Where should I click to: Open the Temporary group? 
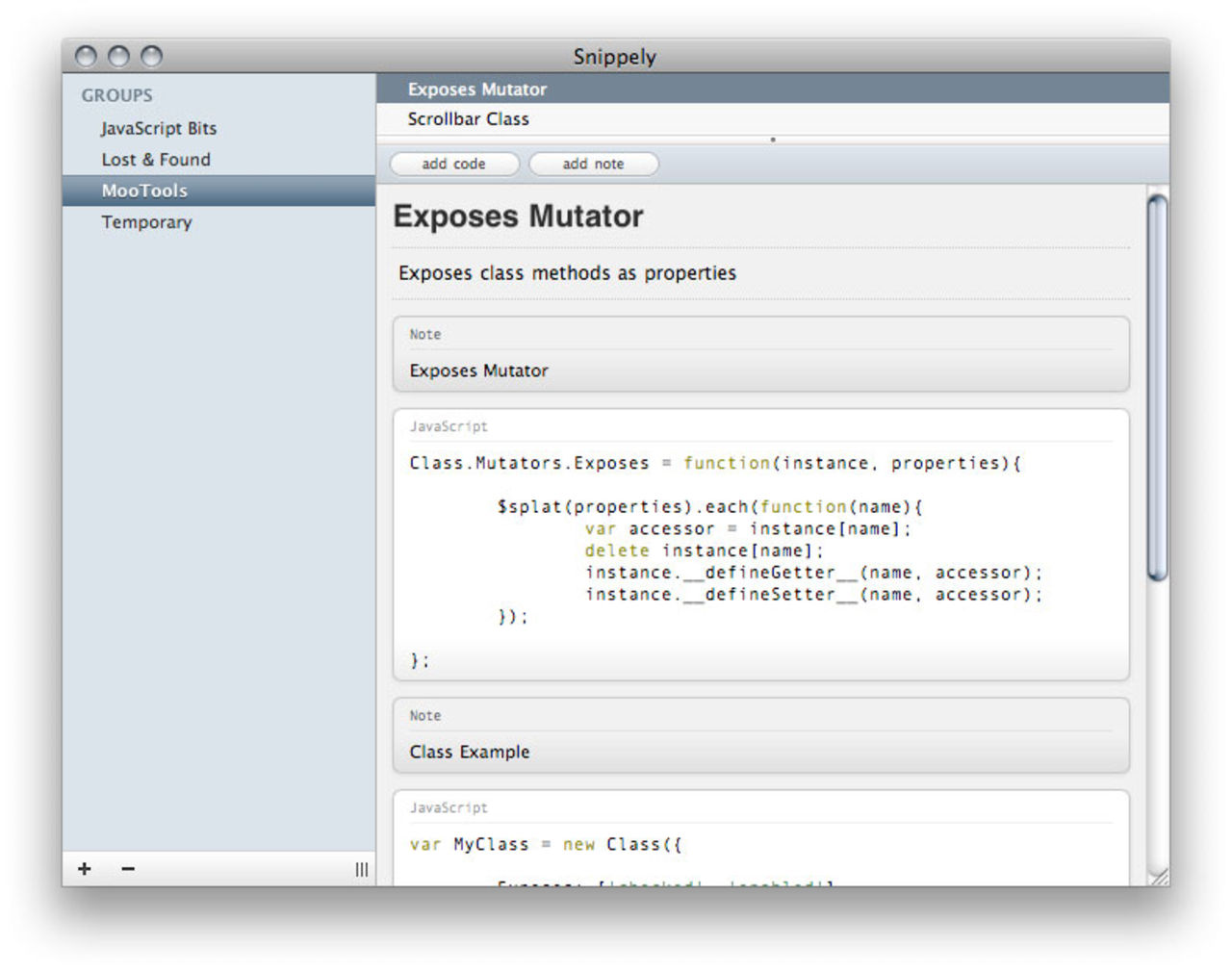point(146,222)
